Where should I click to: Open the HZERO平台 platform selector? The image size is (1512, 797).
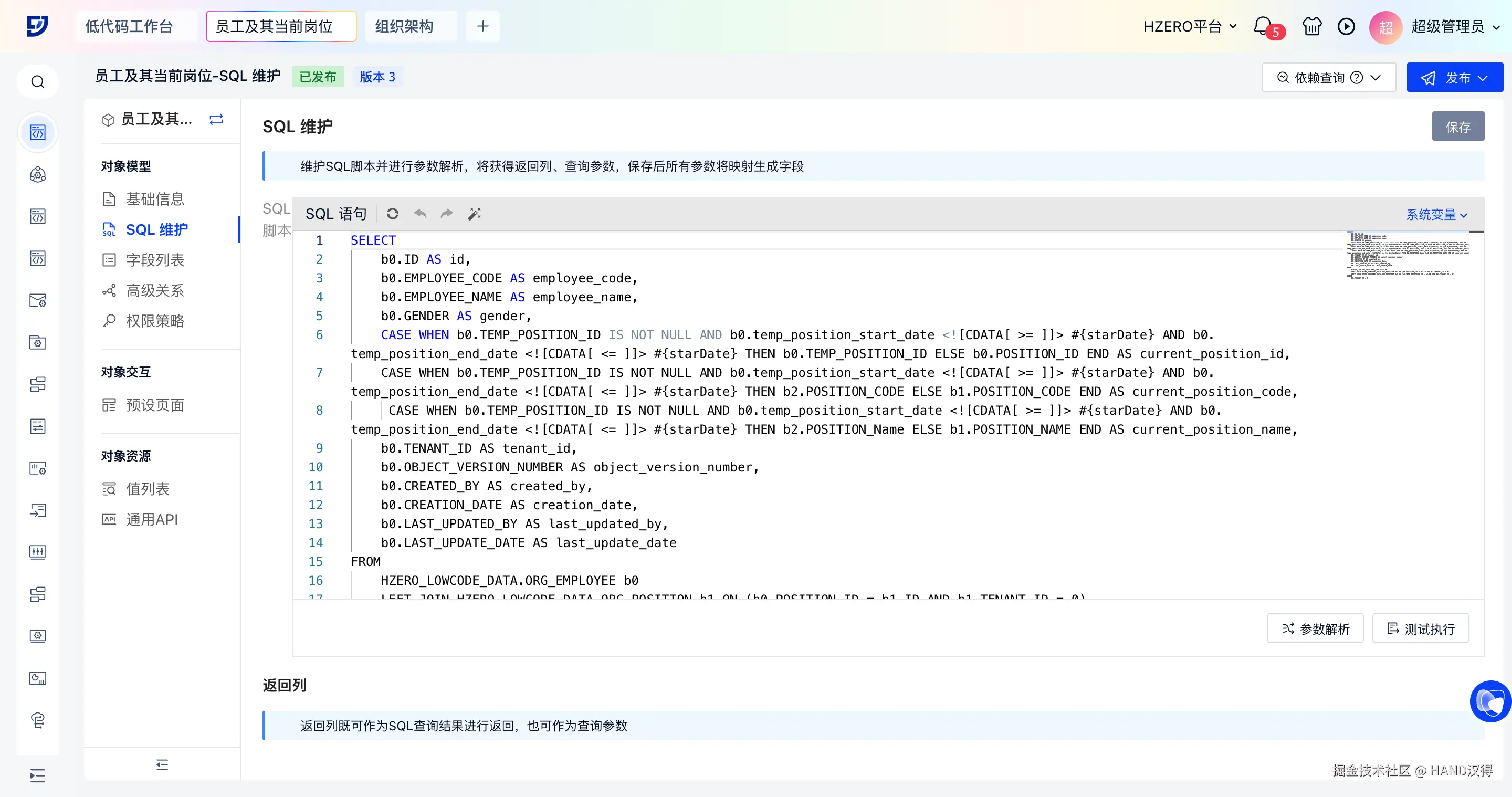pyautogui.click(x=1189, y=26)
